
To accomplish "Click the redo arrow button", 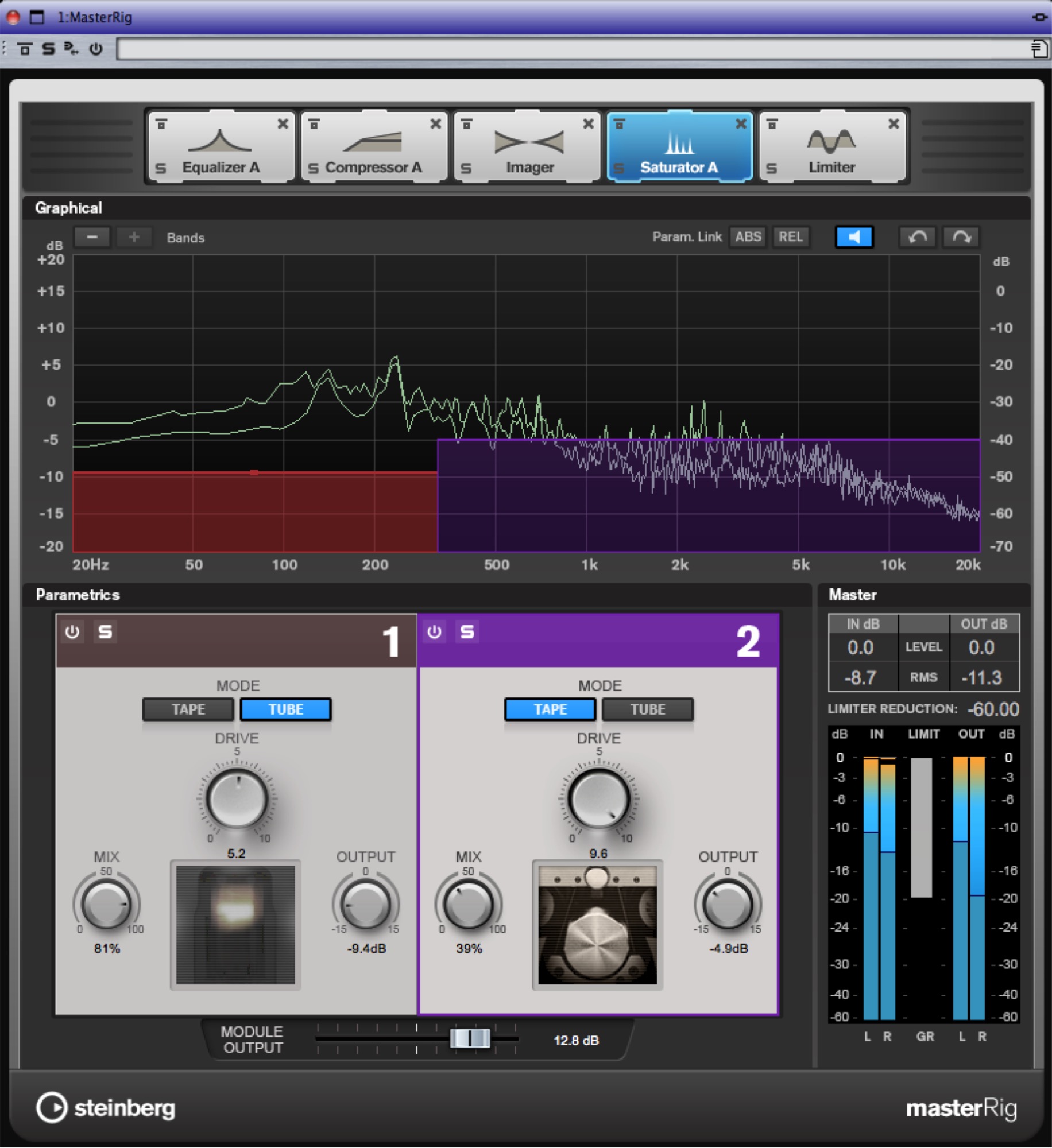I will (961, 236).
